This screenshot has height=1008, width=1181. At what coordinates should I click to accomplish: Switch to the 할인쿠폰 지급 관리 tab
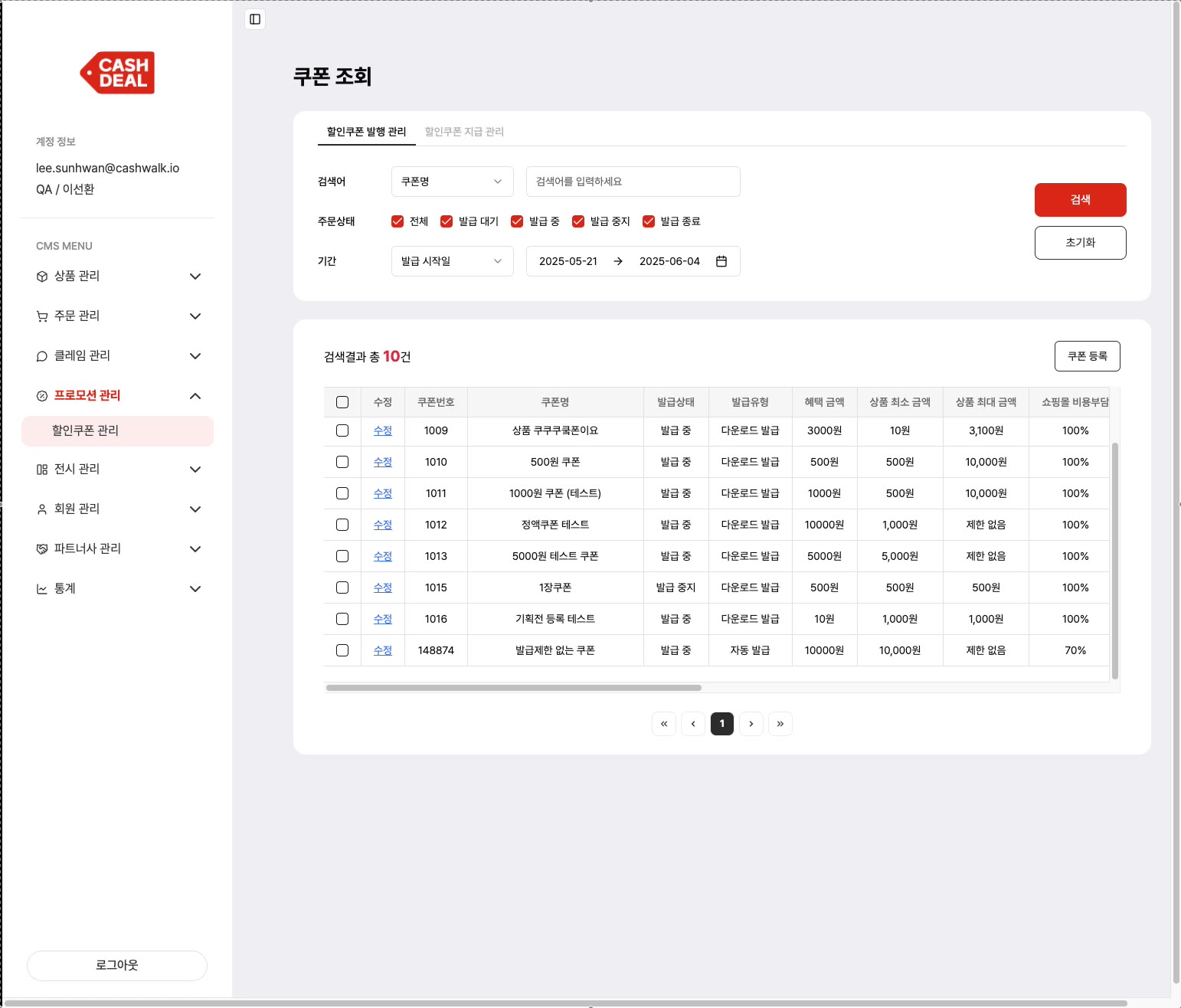tap(464, 132)
